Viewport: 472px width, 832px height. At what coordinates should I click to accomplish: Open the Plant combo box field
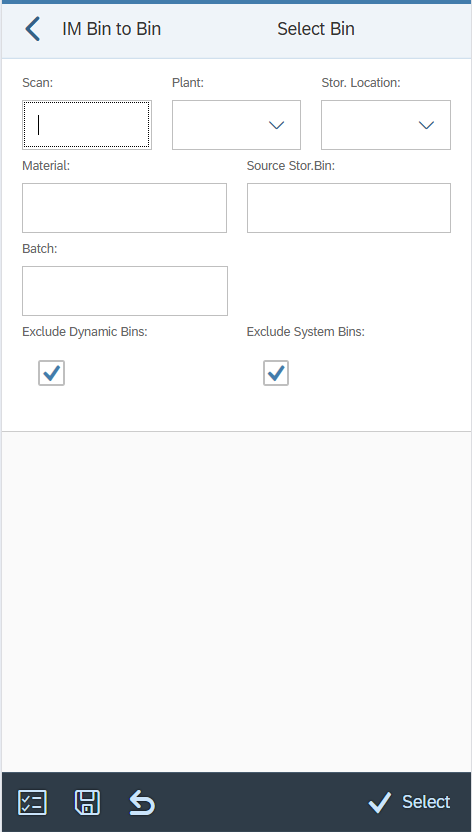tap(236, 125)
